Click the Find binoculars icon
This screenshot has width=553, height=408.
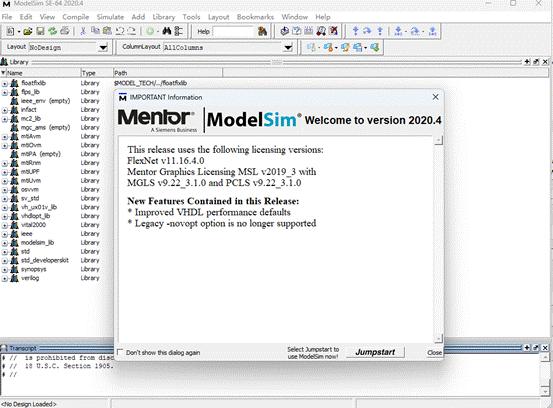click(167, 31)
